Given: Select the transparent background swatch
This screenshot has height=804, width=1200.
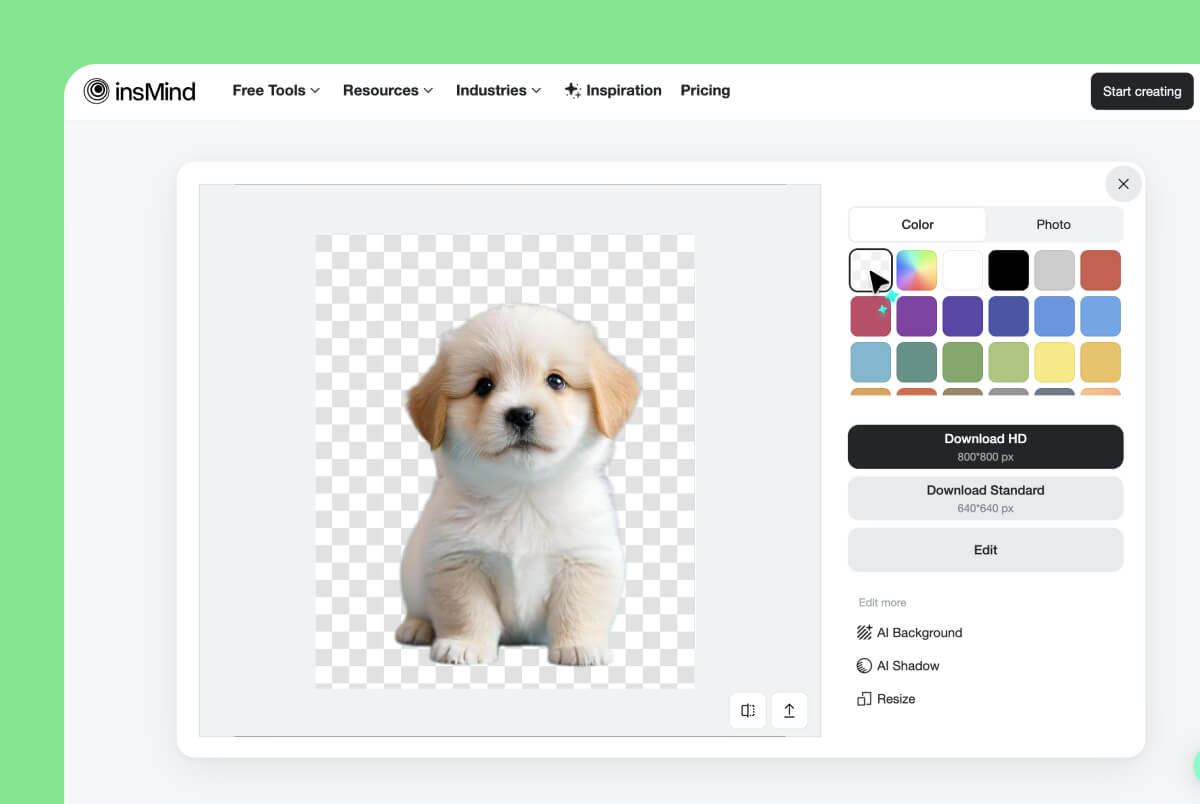Looking at the screenshot, I should [870, 270].
